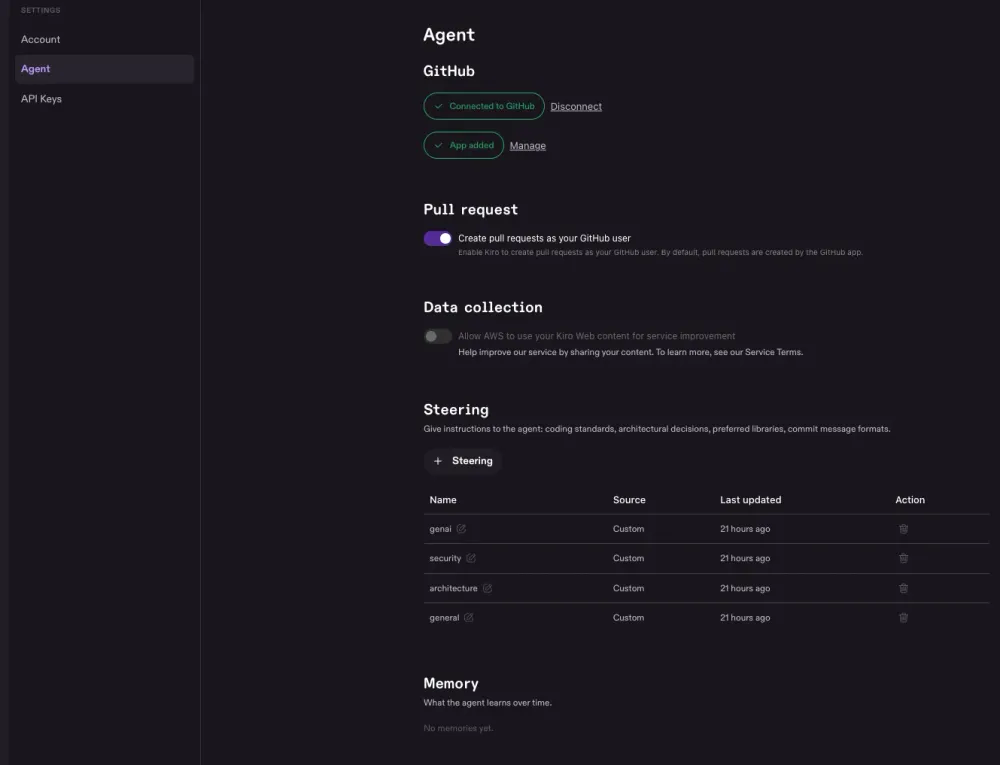This screenshot has width=1000, height=765.
Task: Click Source column header
Action: coord(629,500)
